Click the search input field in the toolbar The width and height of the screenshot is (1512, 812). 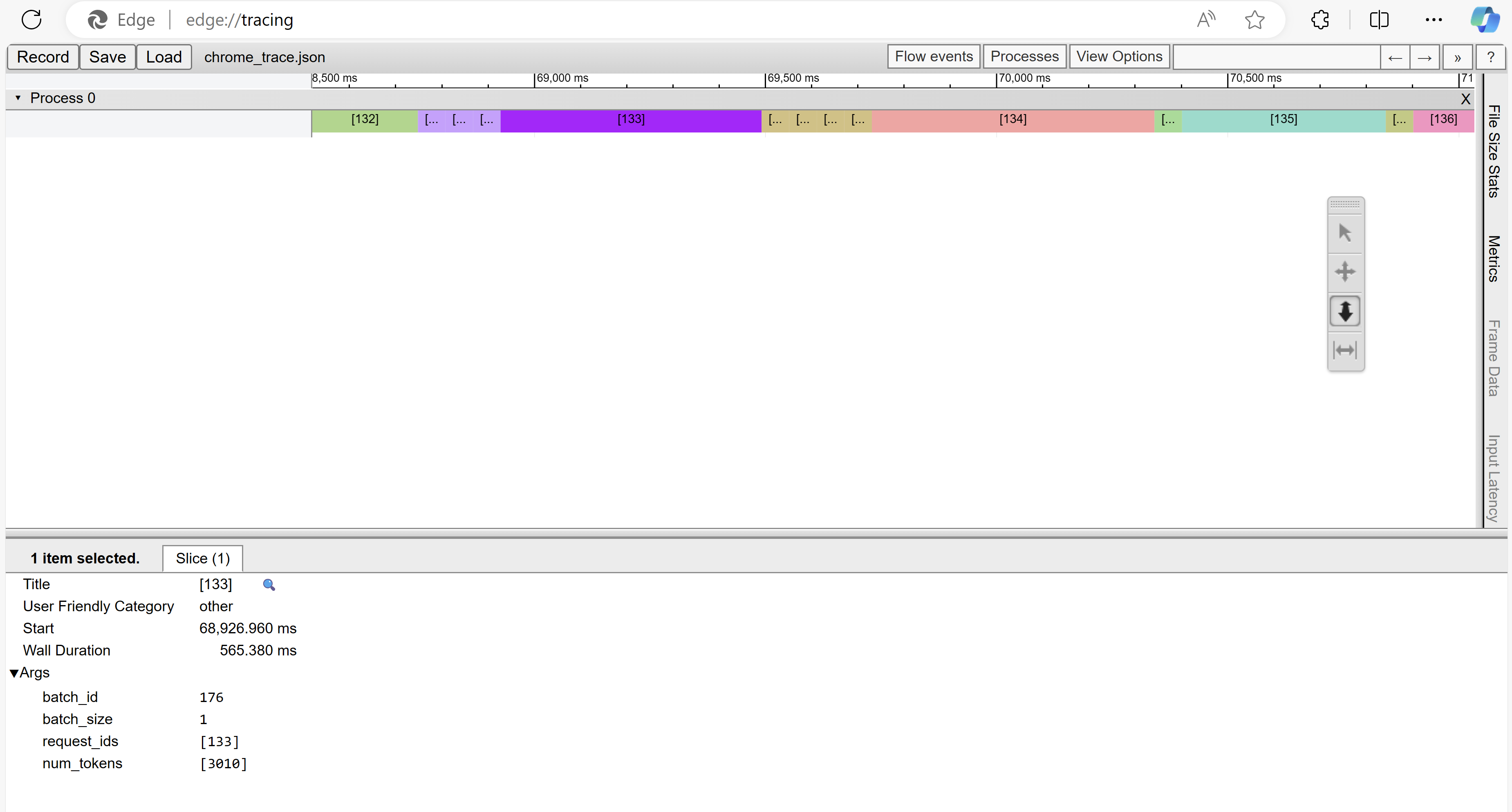(x=1276, y=57)
